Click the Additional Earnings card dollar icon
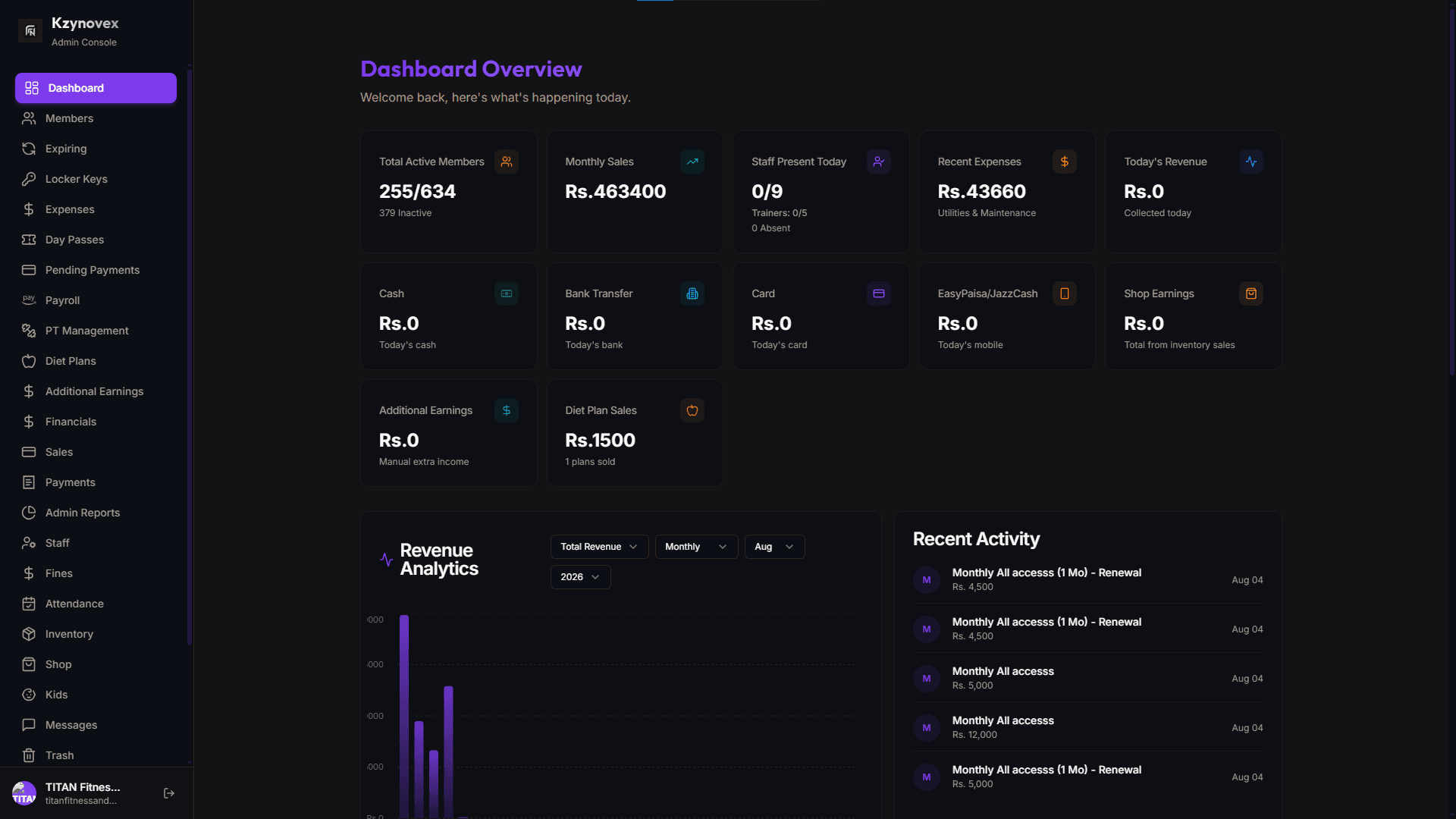This screenshot has height=819, width=1456. (x=507, y=410)
